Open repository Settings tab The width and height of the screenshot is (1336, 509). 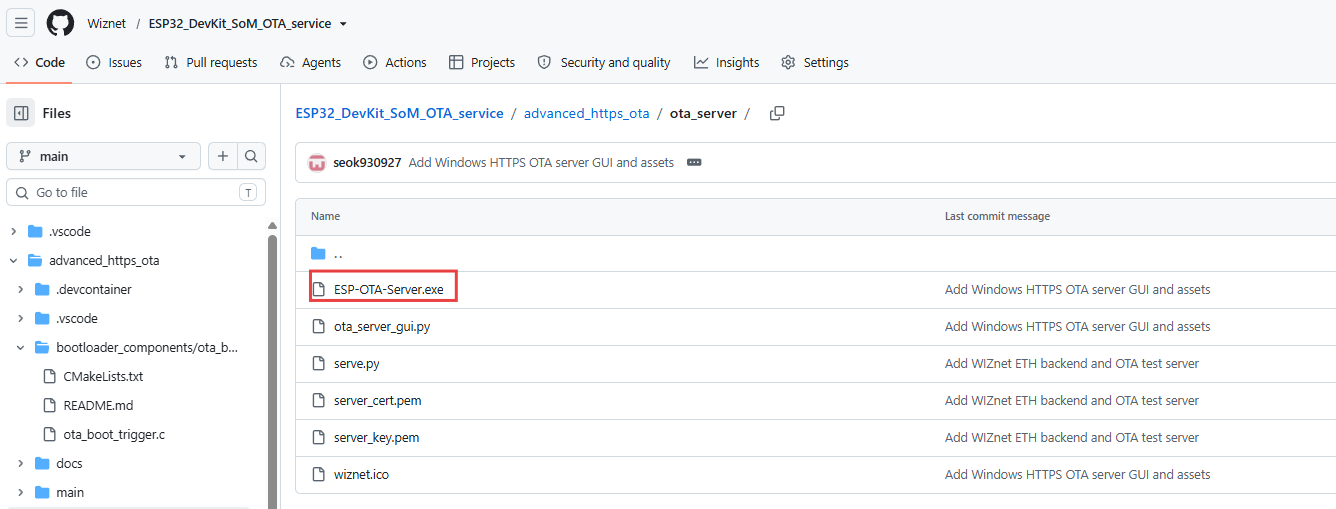pos(815,62)
